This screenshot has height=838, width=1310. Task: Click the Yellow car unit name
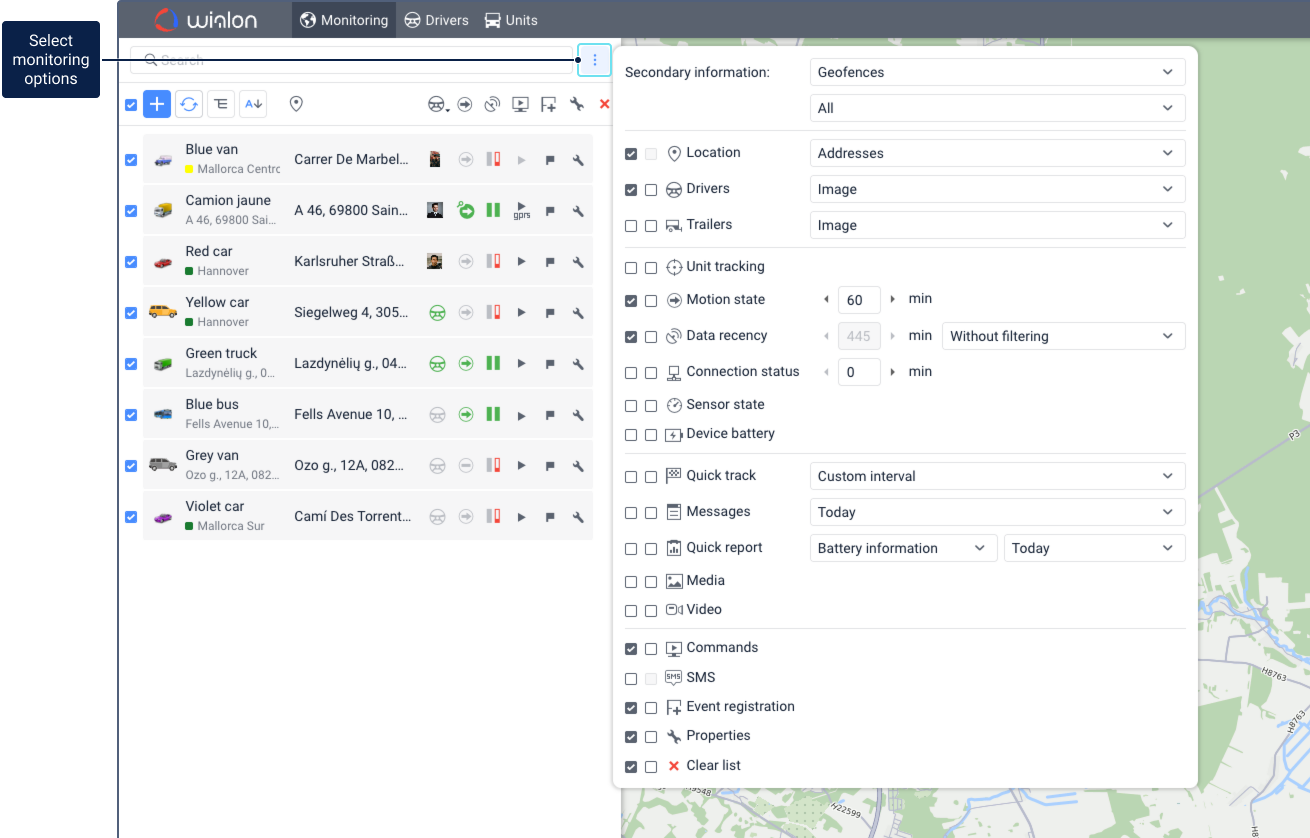point(217,302)
